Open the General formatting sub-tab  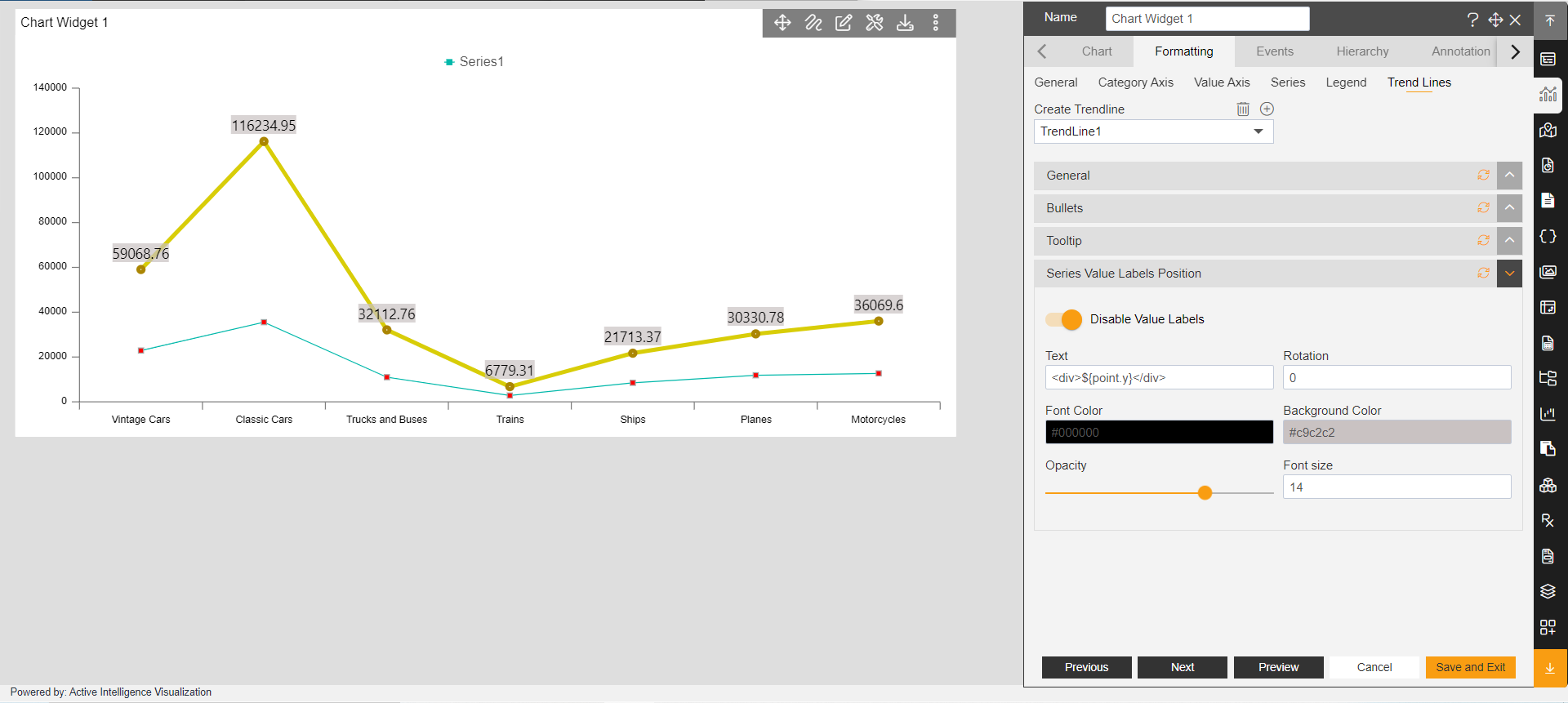pos(1055,82)
